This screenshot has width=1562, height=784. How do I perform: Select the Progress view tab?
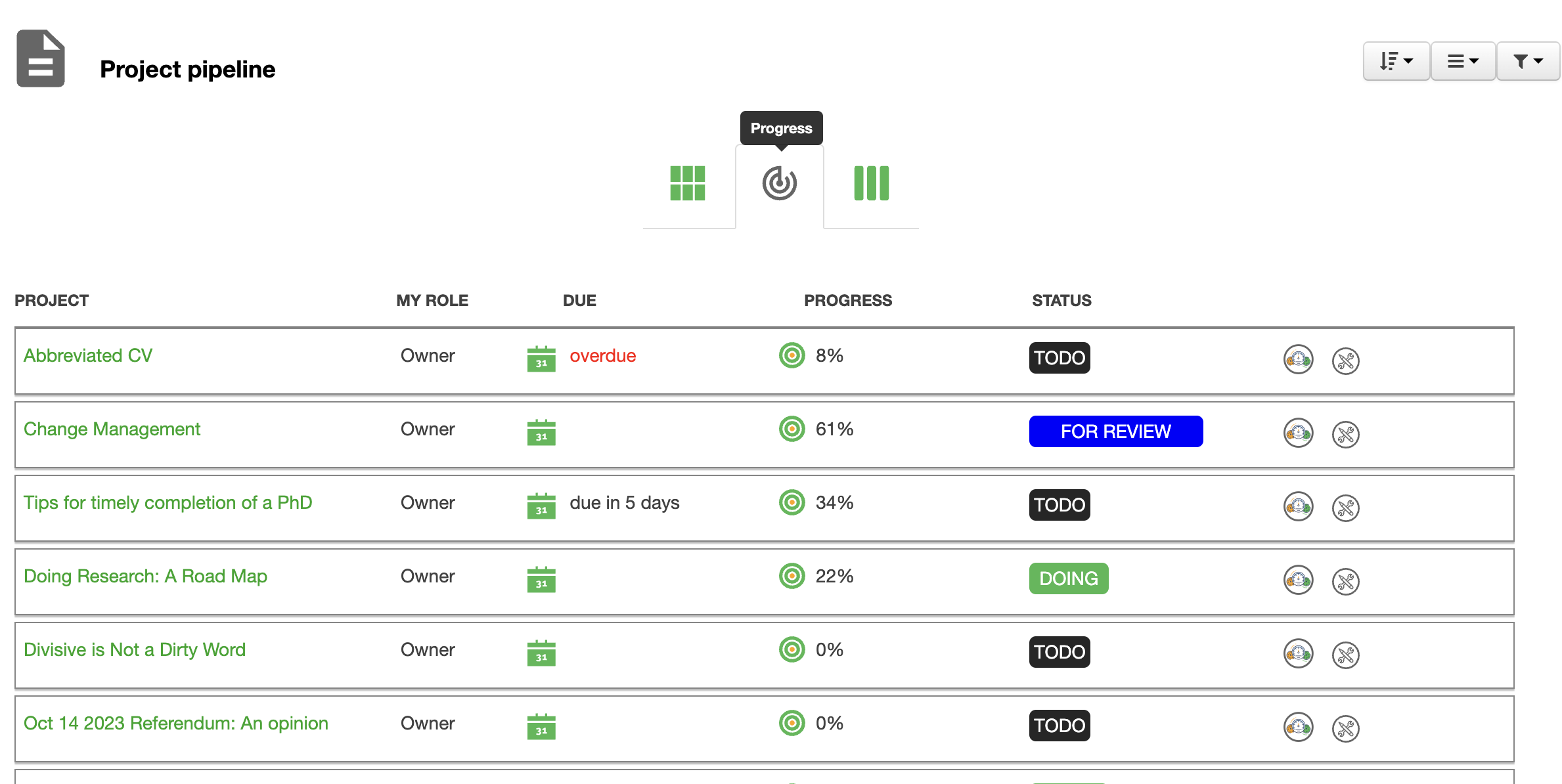click(780, 183)
